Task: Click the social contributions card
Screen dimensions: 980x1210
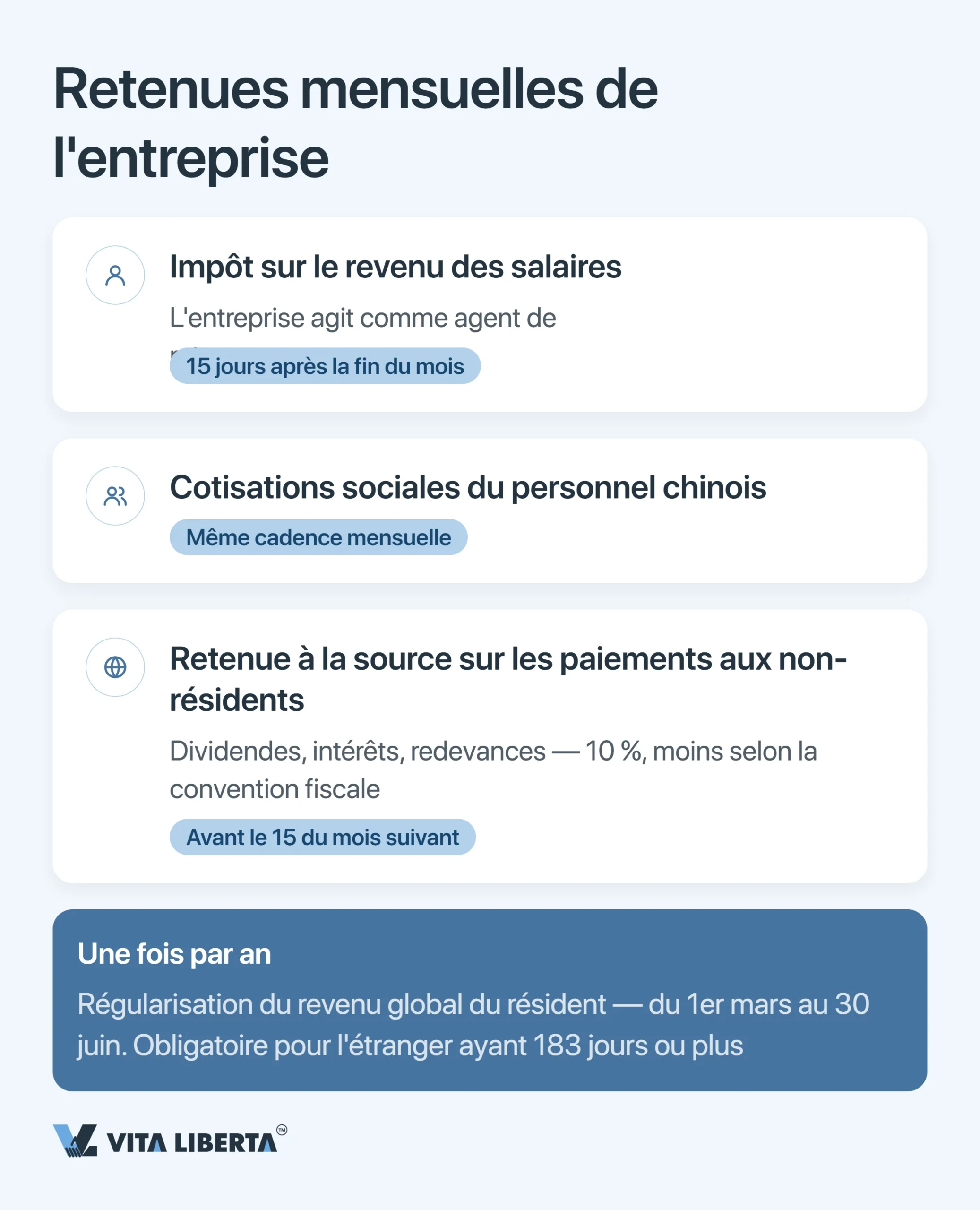Action: pyautogui.click(x=490, y=511)
